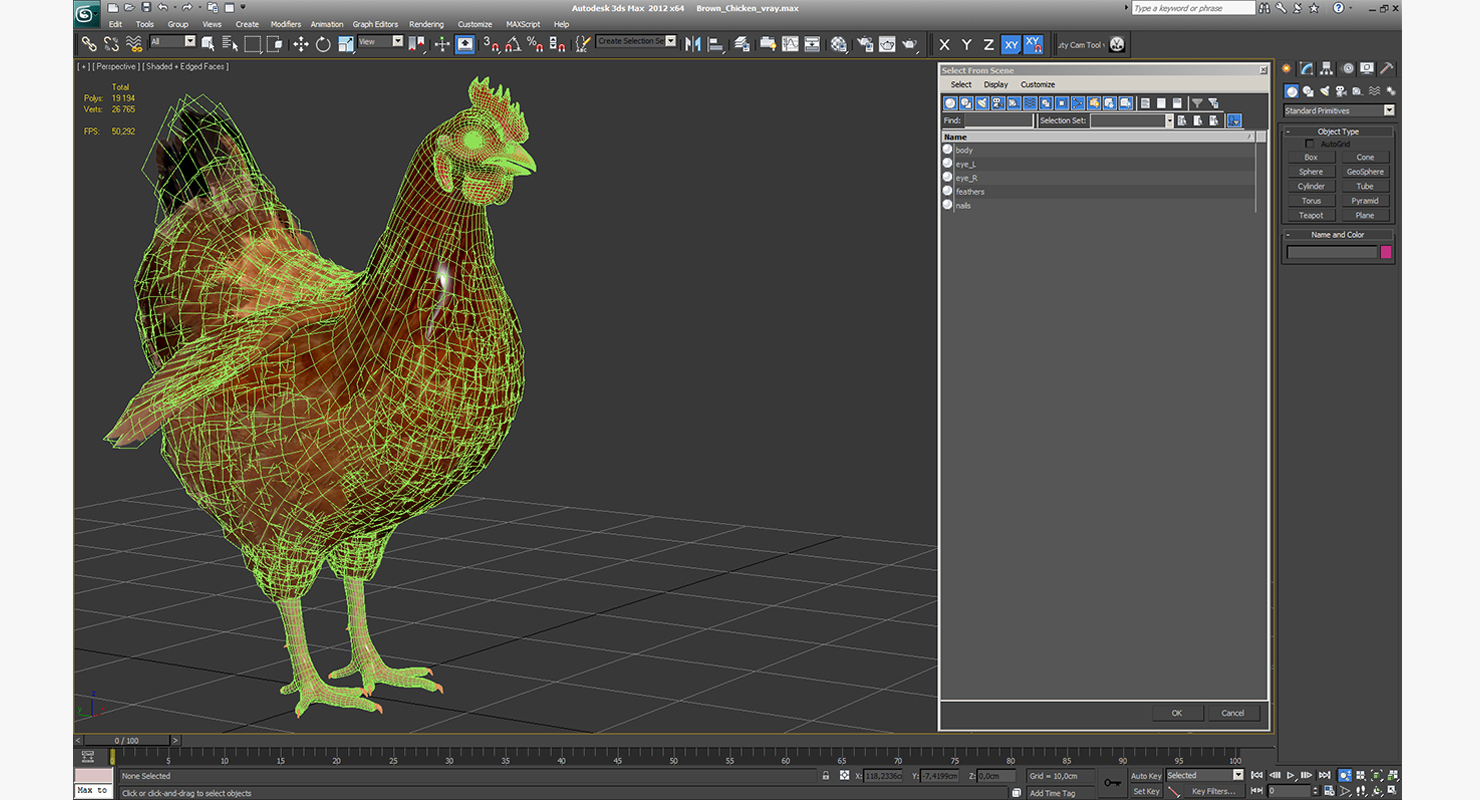1480x800 pixels.
Task: Click the Render Production teapot icon
Action: [x=910, y=44]
